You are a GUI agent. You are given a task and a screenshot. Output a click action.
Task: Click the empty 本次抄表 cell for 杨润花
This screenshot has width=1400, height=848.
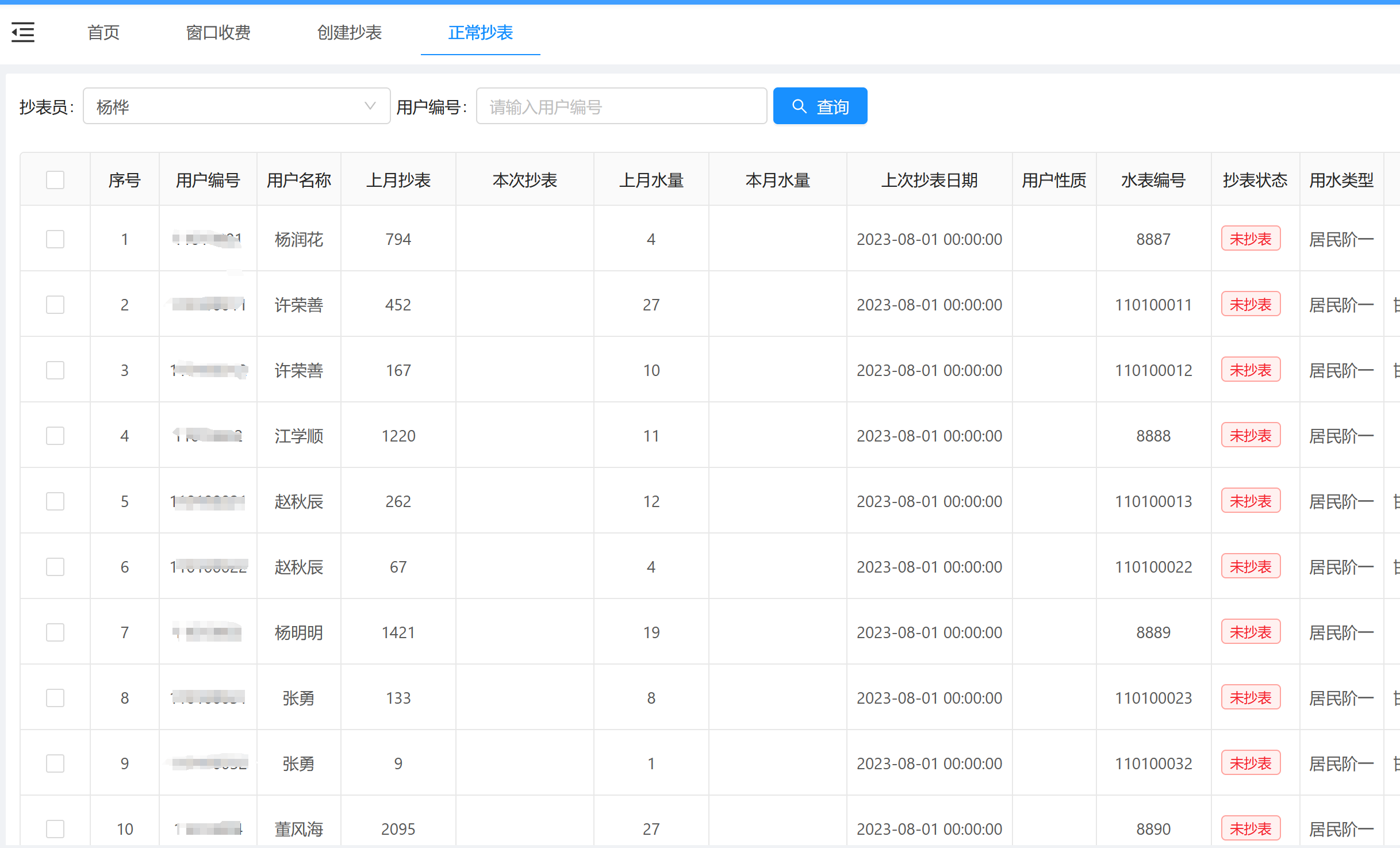525,239
